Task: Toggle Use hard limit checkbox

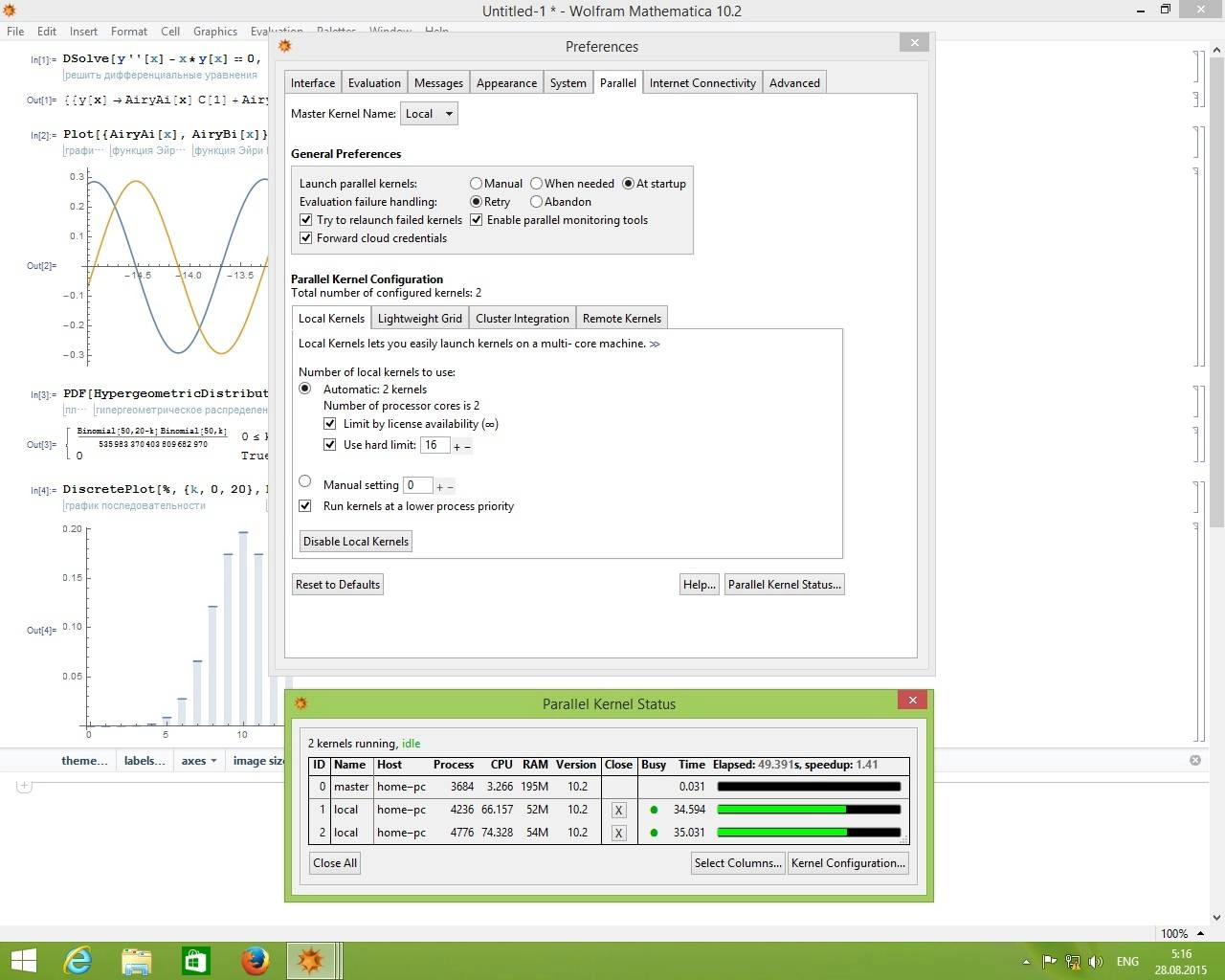Action: [330, 445]
